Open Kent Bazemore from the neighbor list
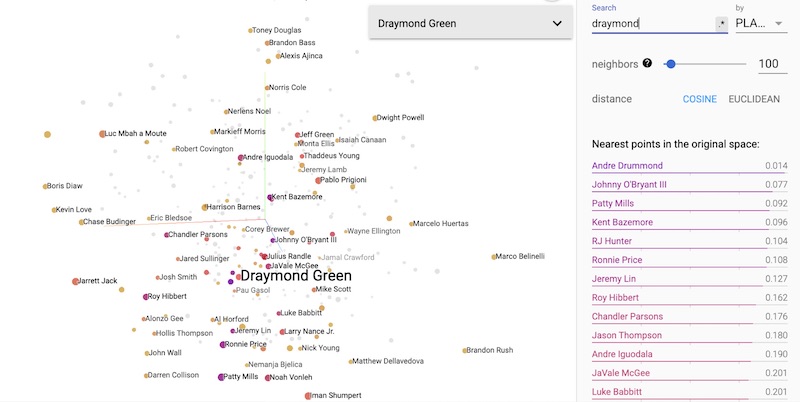 click(x=622, y=222)
